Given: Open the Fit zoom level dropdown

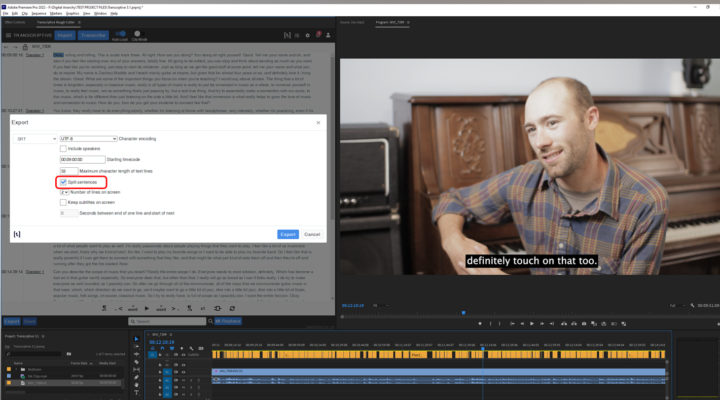Looking at the screenshot, I should (x=380, y=305).
